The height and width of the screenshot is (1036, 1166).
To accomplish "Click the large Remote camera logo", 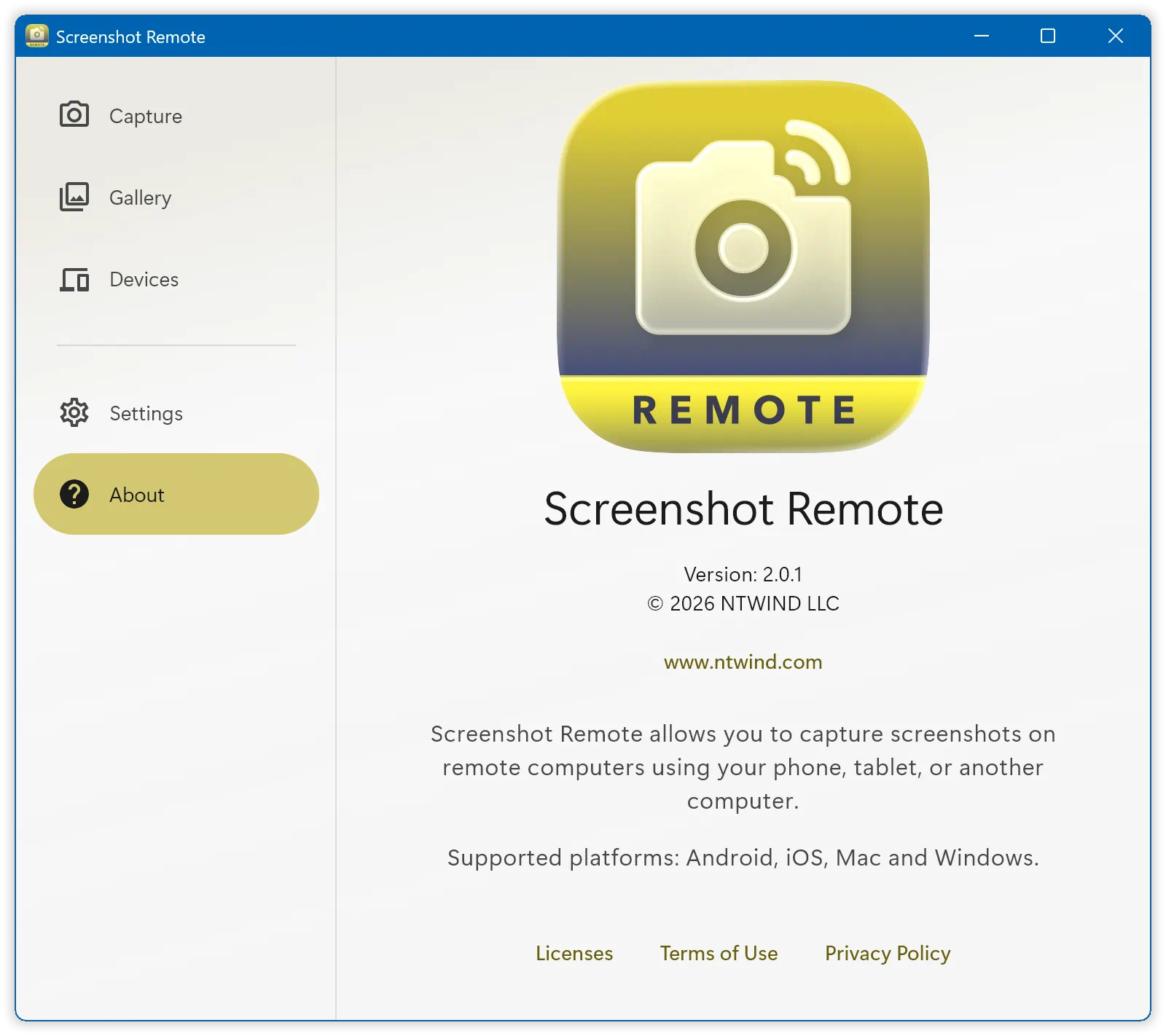I will 743,267.
